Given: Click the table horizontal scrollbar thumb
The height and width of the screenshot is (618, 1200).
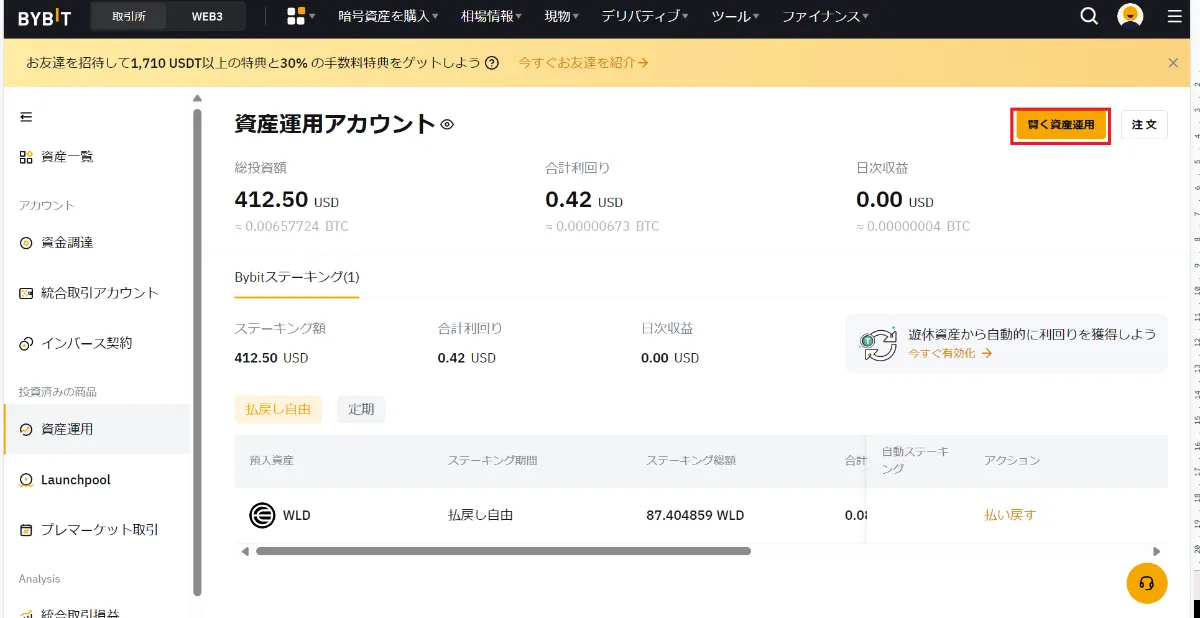Looking at the screenshot, I should point(503,551).
